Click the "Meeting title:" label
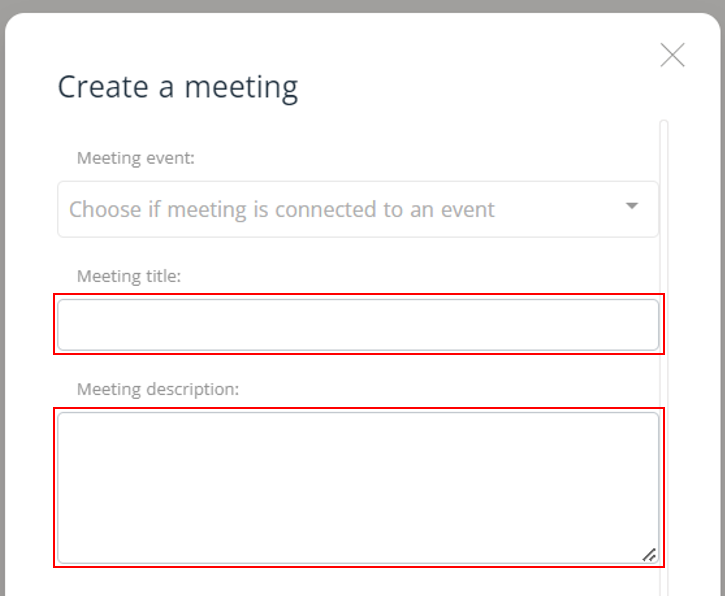 click(129, 275)
